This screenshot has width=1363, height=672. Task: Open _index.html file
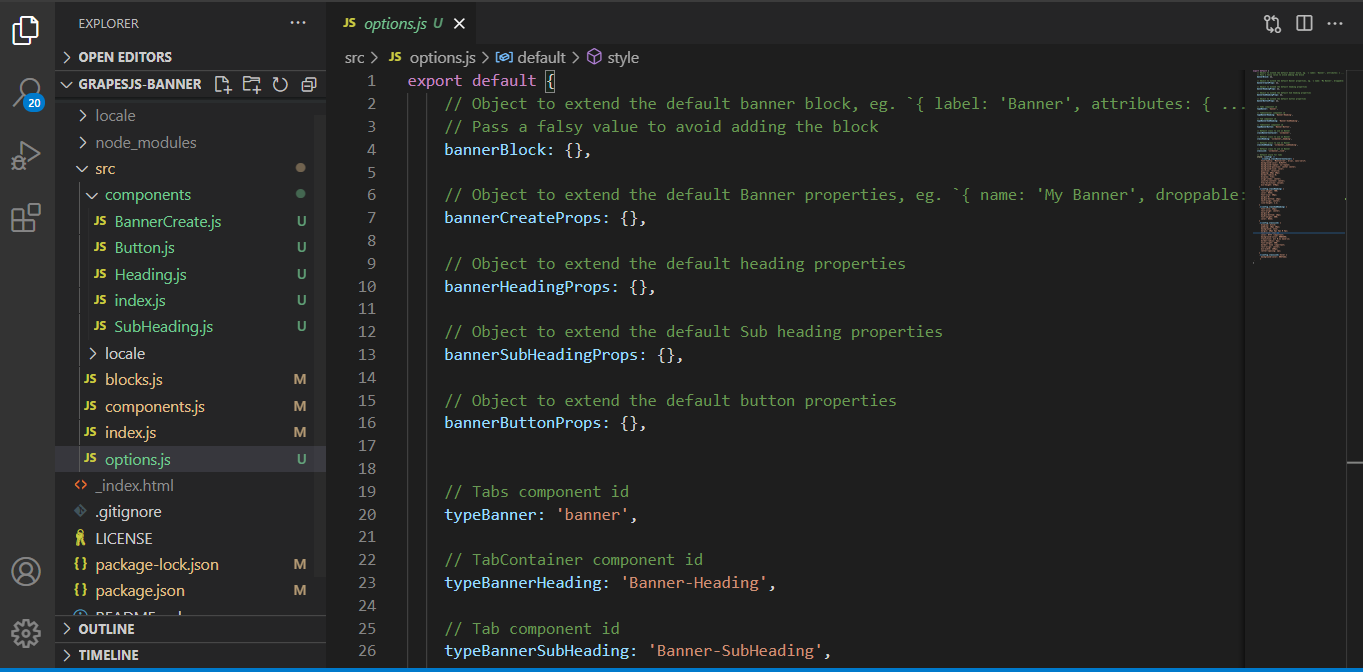coord(190,485)
